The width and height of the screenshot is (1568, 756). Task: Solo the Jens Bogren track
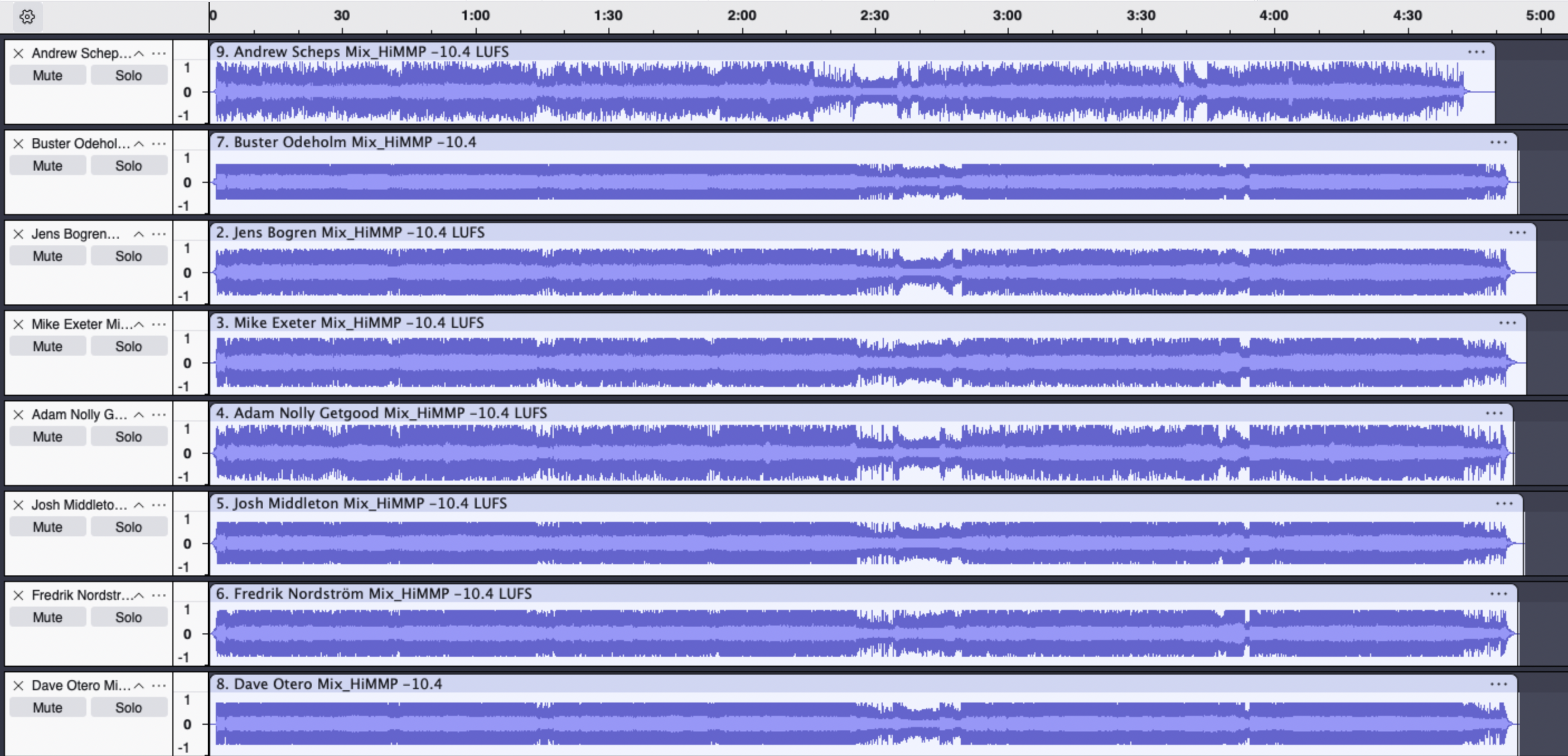click(x=128, y=256)
